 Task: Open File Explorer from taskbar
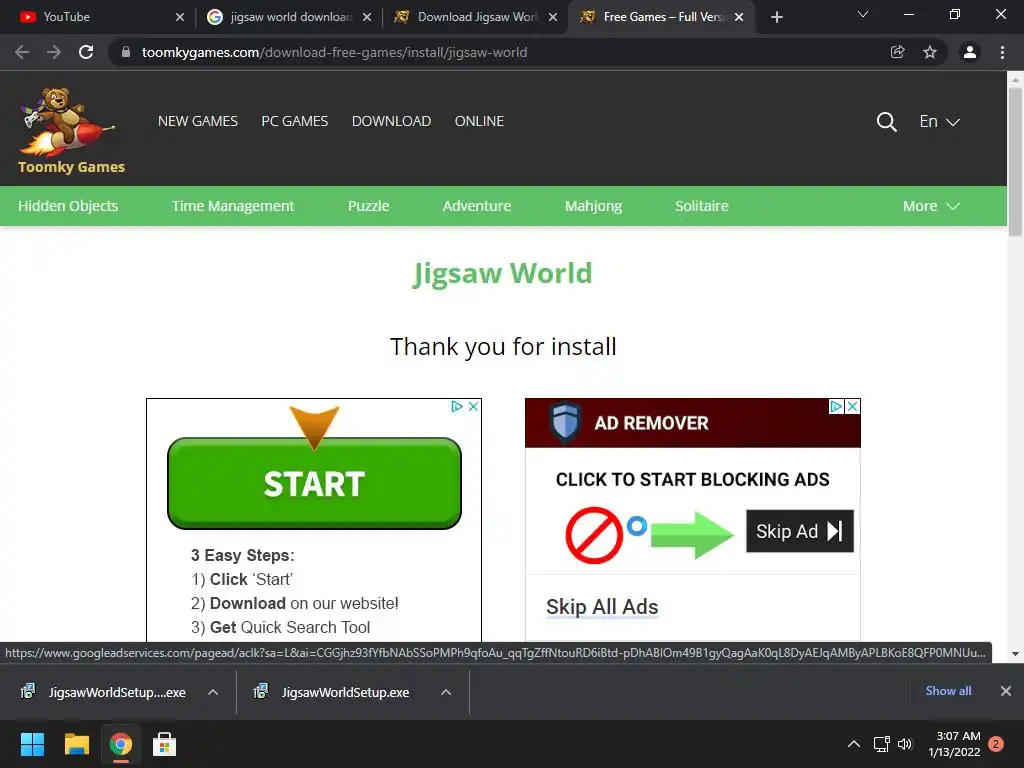pyautogui.click(x=76, y=744)
